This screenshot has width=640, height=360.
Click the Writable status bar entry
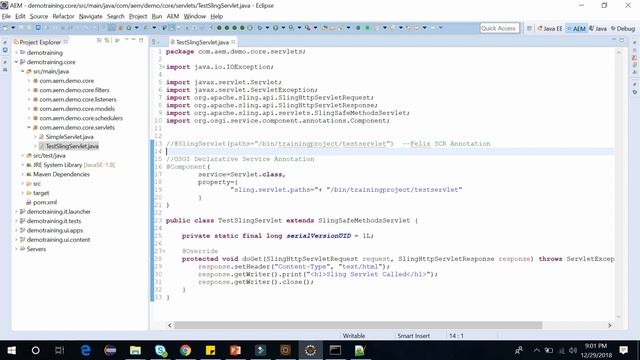click(353, 336)
